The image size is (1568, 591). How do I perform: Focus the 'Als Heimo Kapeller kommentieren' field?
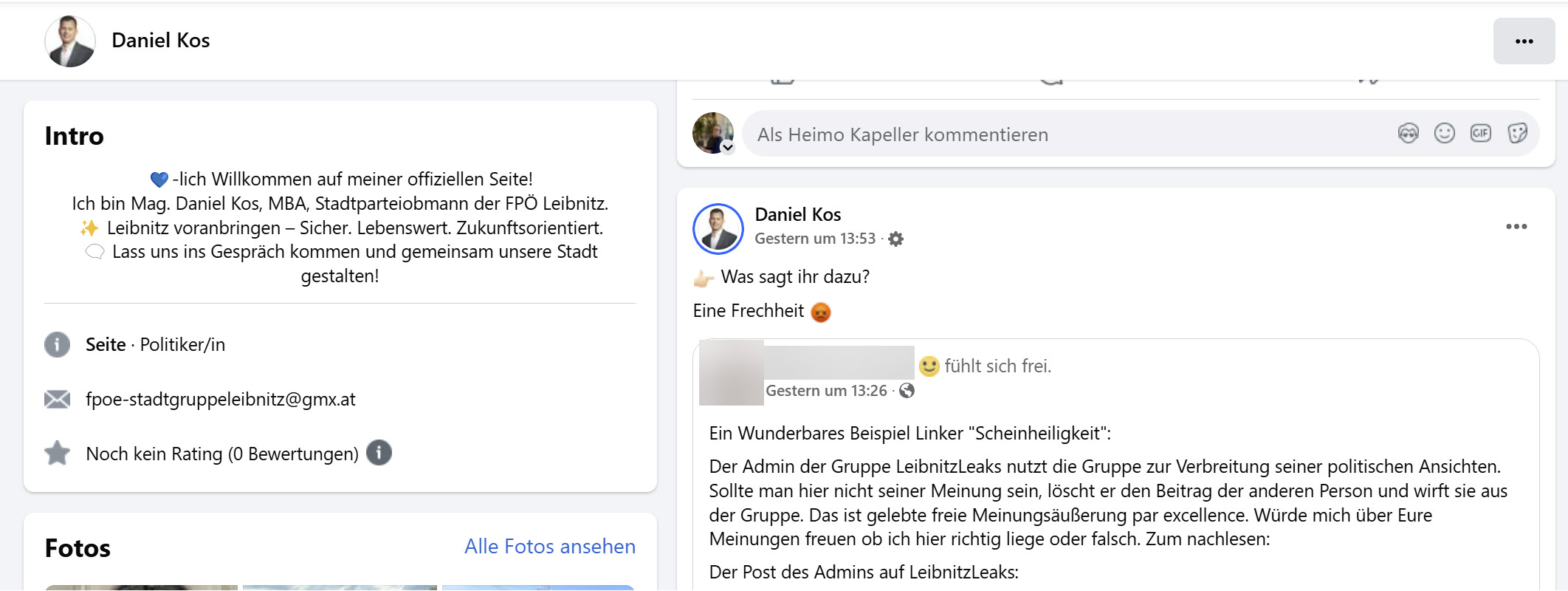(x=1141, y=134)
